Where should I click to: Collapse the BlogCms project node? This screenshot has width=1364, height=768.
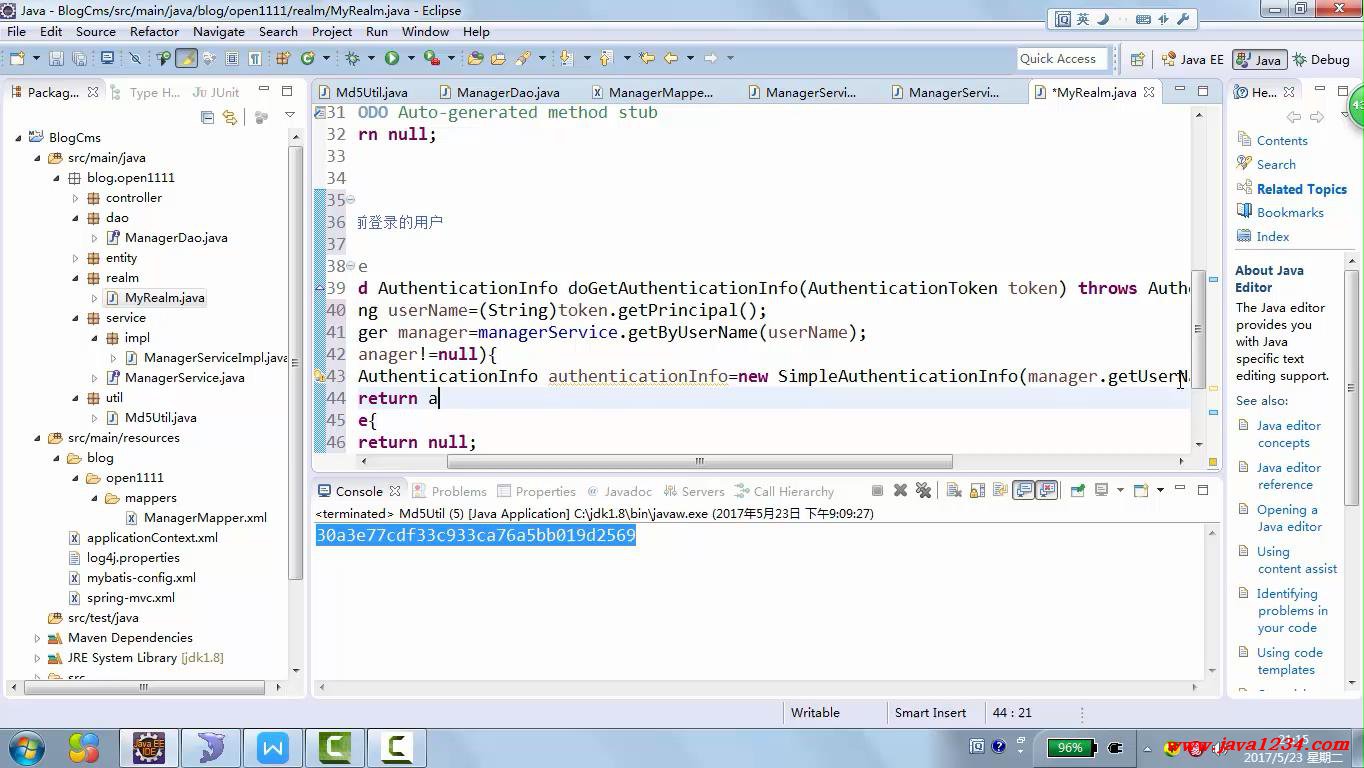pyautogui.click(x=19, y=138)
